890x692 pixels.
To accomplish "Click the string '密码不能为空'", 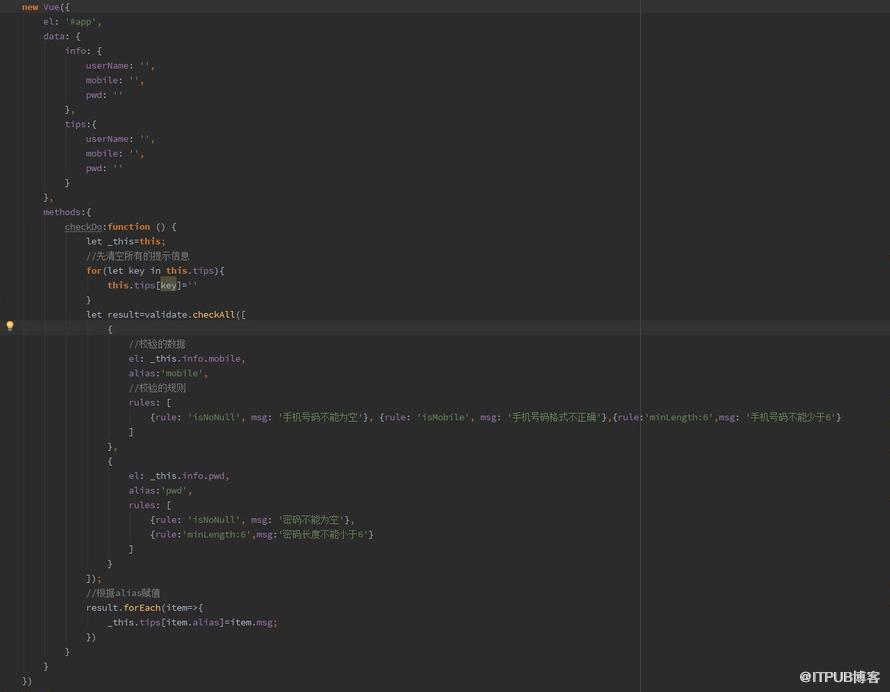I will point(311,520).
